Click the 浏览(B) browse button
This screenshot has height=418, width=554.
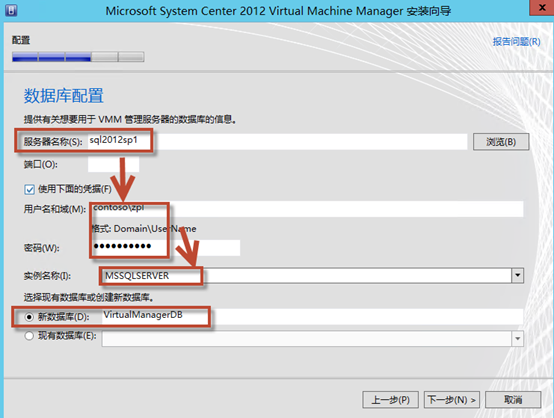click(501, 142)
